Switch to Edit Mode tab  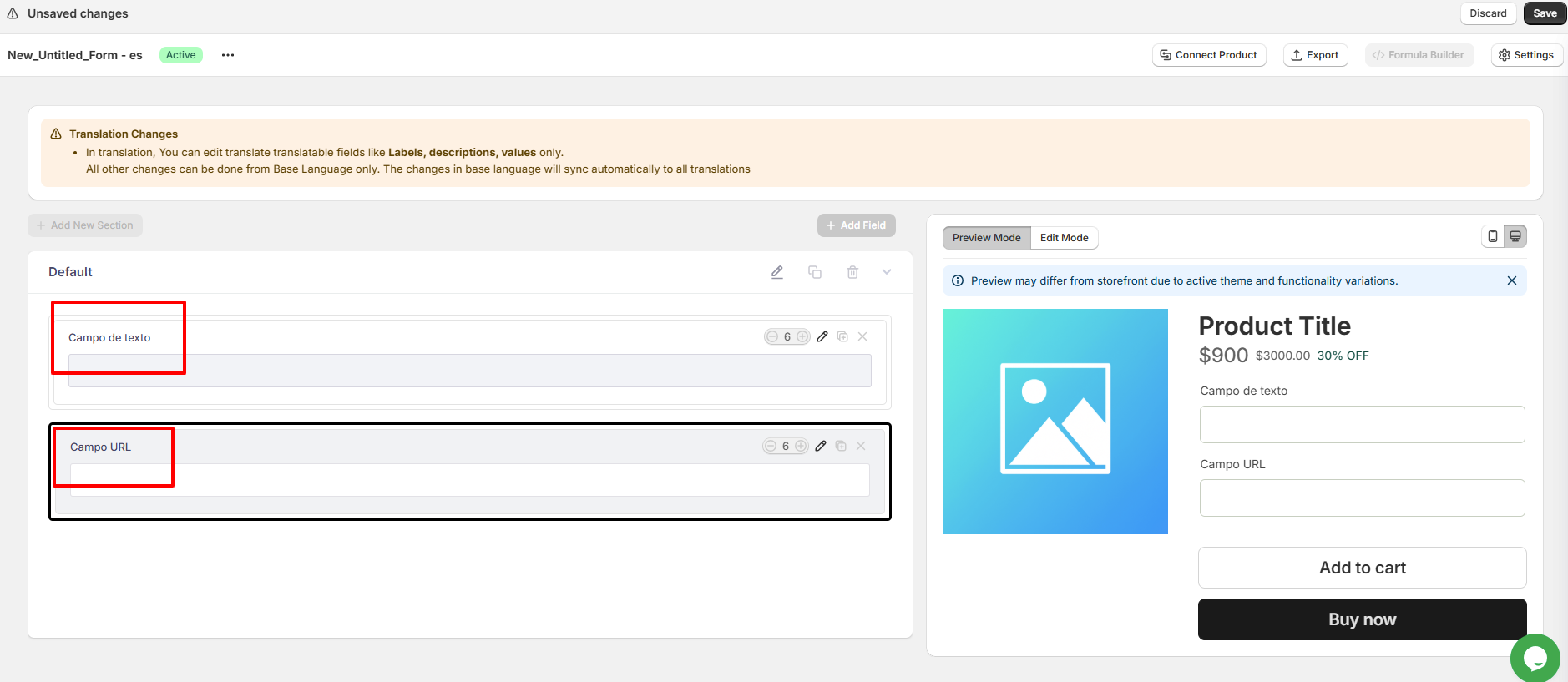(1064, 238)
